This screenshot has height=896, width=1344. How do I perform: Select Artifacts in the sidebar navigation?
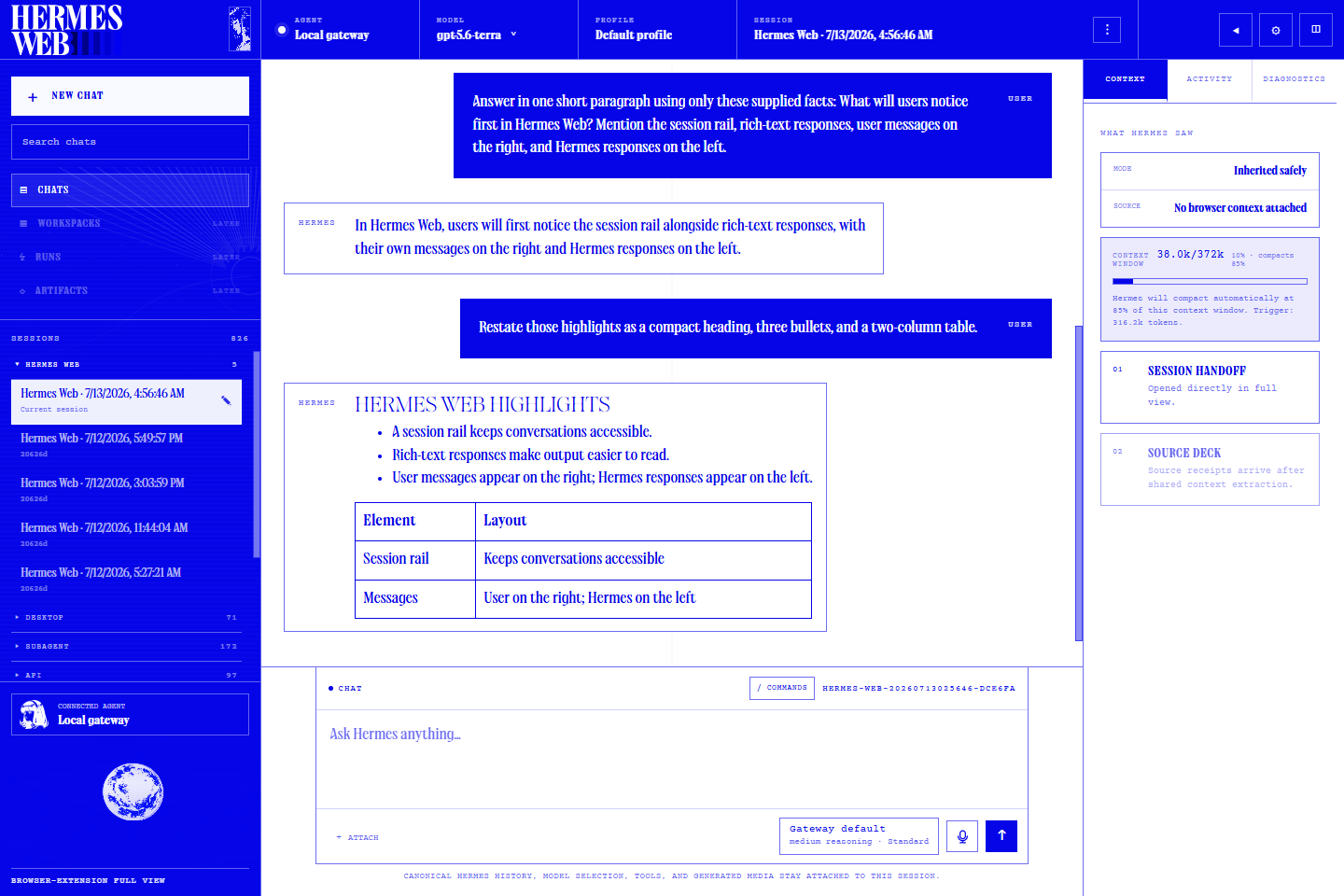pyautogui.click(x=130, y=290)
